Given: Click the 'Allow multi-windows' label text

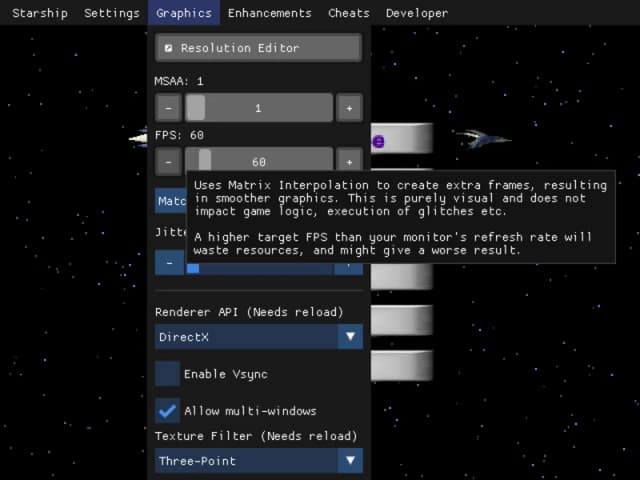Looking at the screenshot, I should click(x=250, y=411).
